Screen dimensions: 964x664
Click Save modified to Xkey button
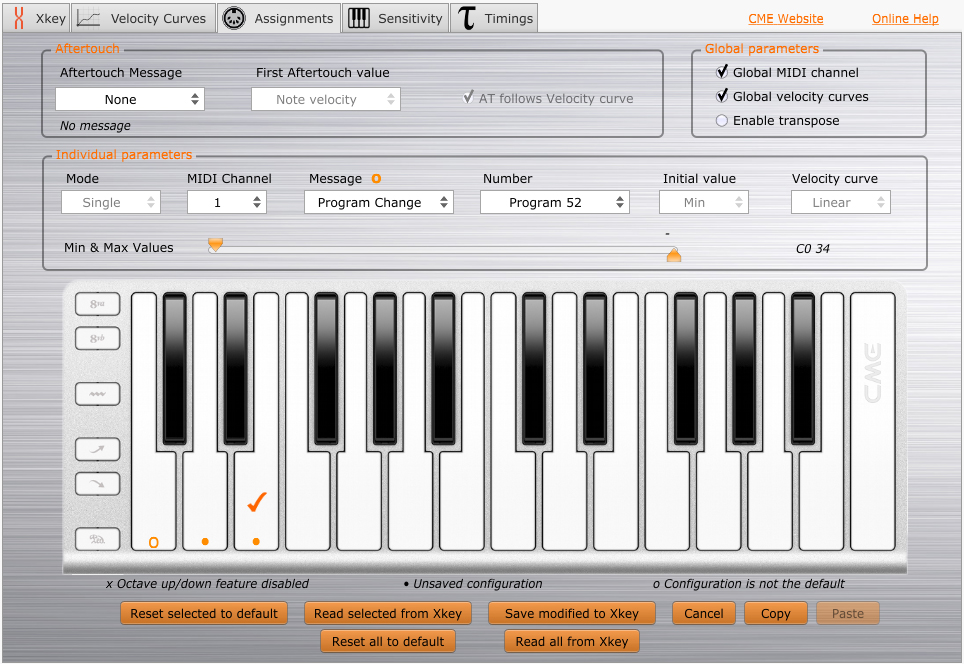click(571, 613)
